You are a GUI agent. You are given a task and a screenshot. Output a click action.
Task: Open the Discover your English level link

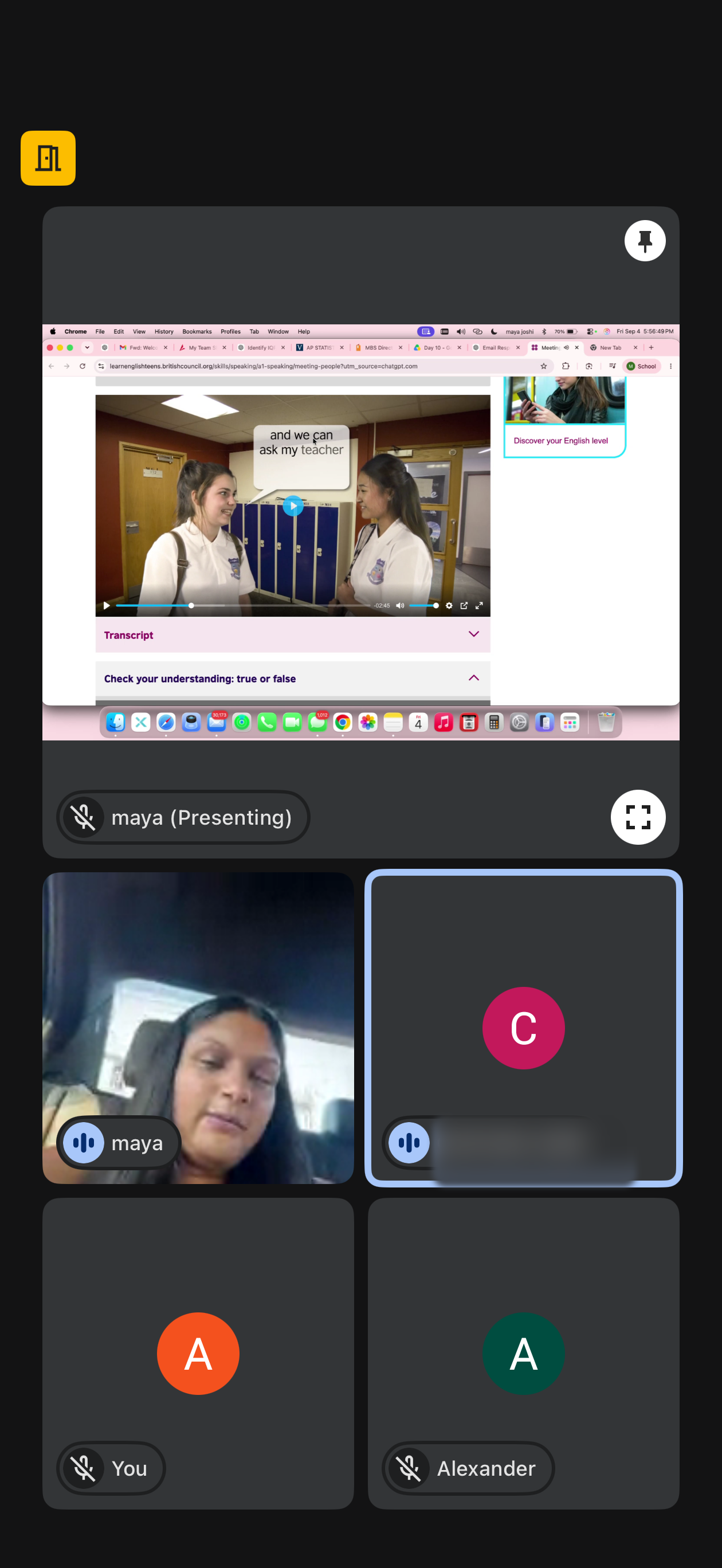(560, 441)
